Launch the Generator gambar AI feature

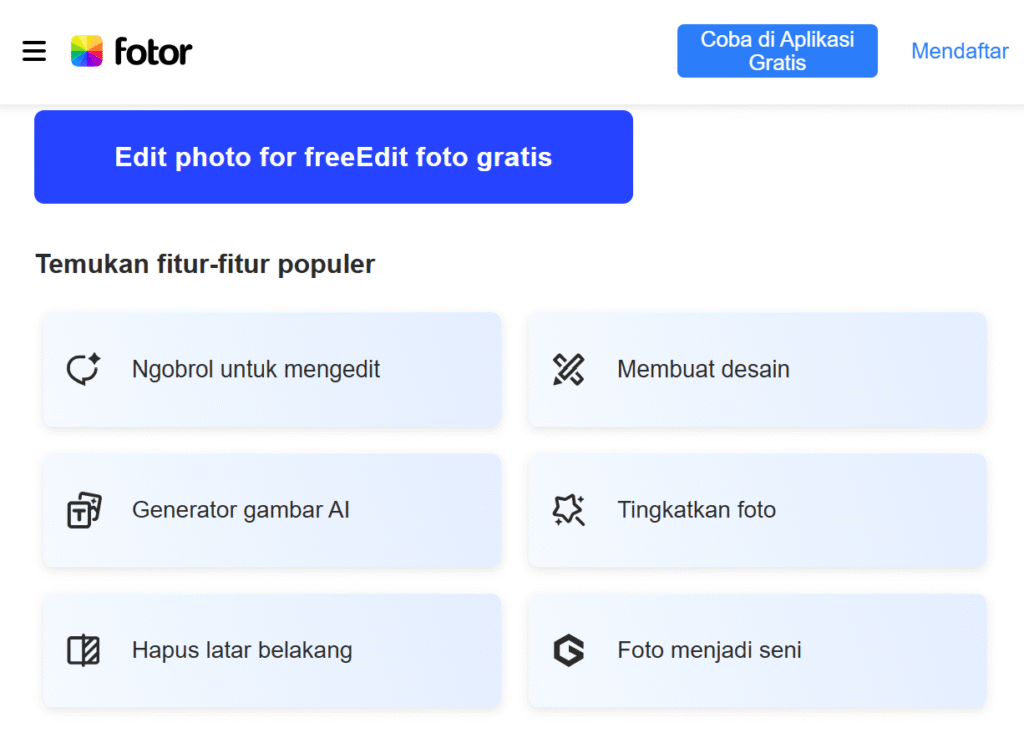click(271, 510)
